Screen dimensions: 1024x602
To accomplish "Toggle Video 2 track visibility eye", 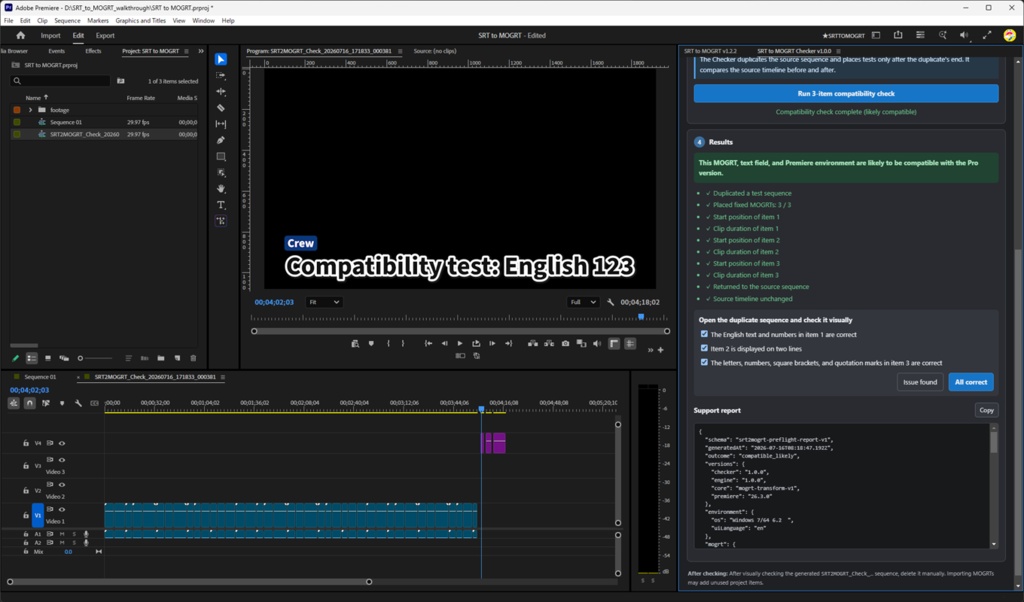I will pos(62,484).
